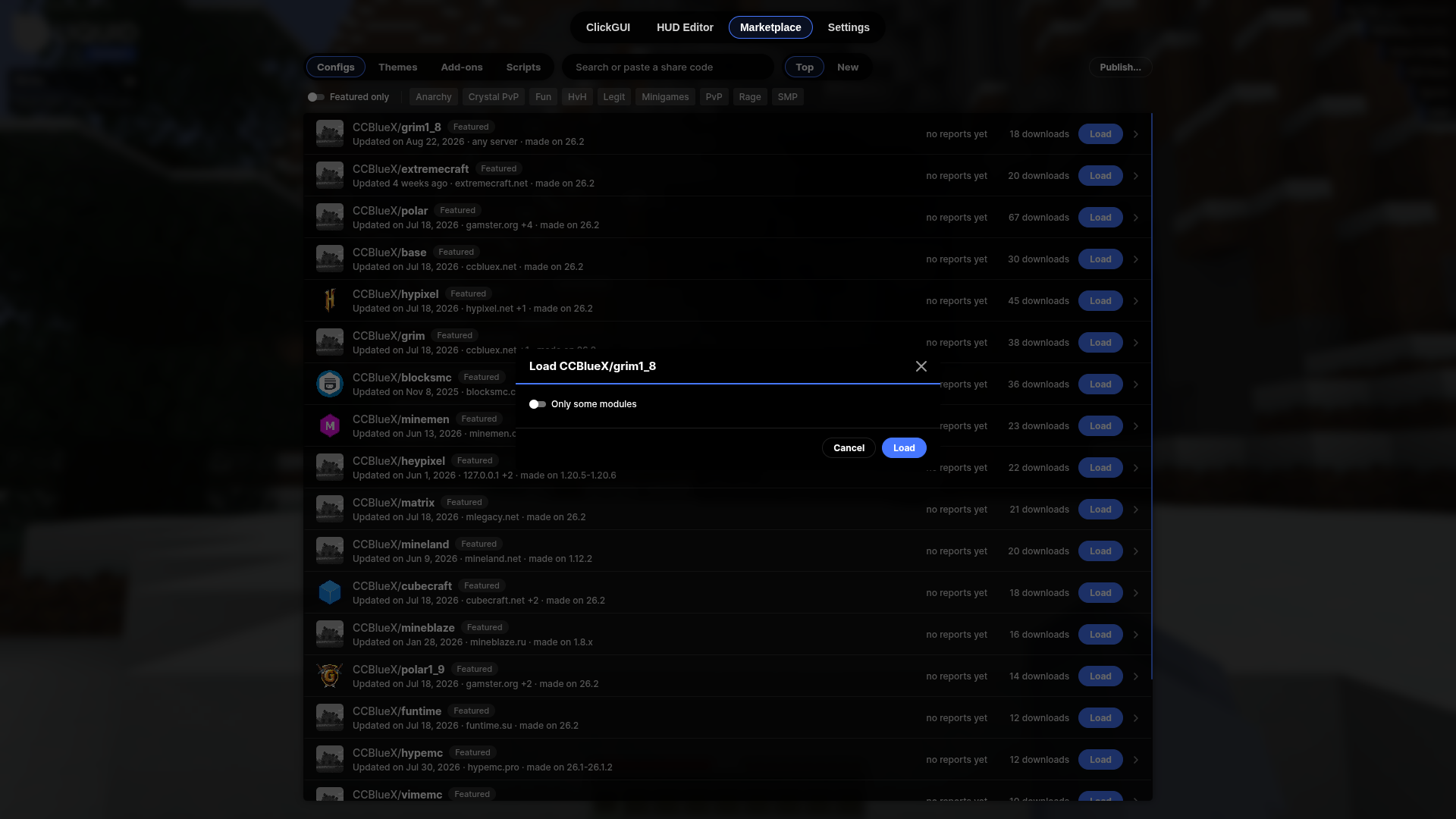Click the cubecraft blue cube icon

tap(330, 592)
